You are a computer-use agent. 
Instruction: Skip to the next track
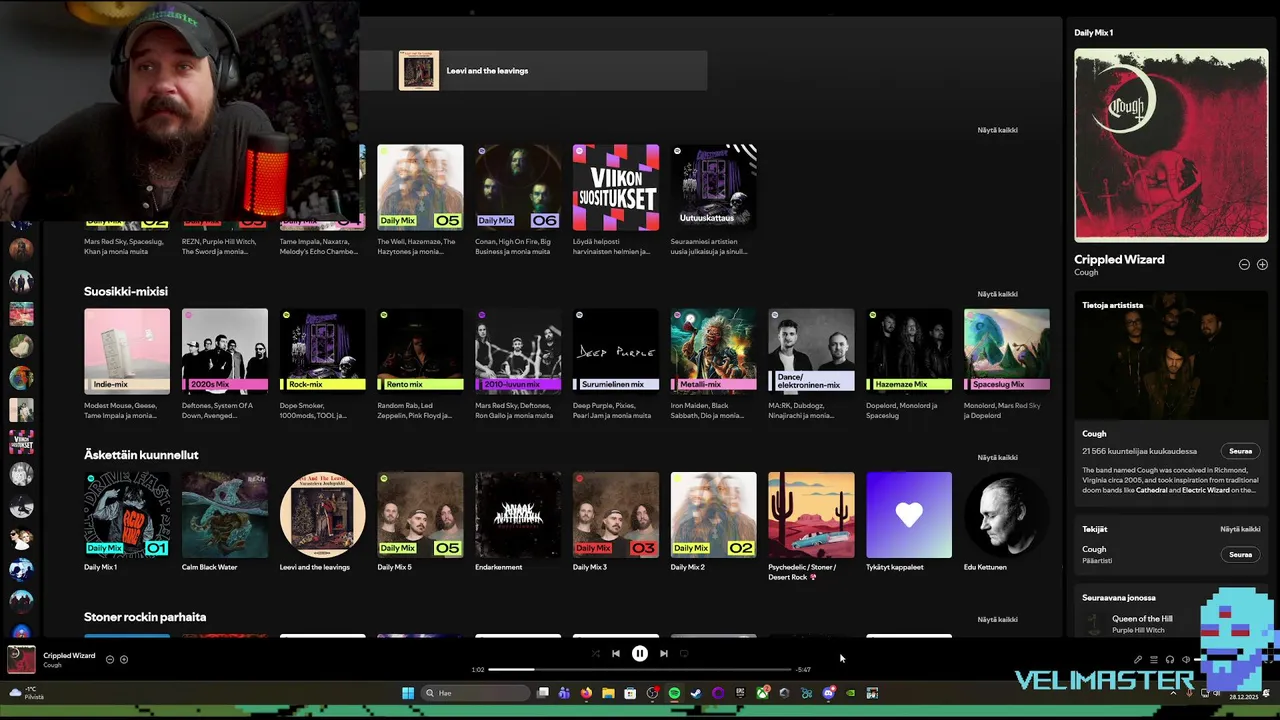click(663, 653)
